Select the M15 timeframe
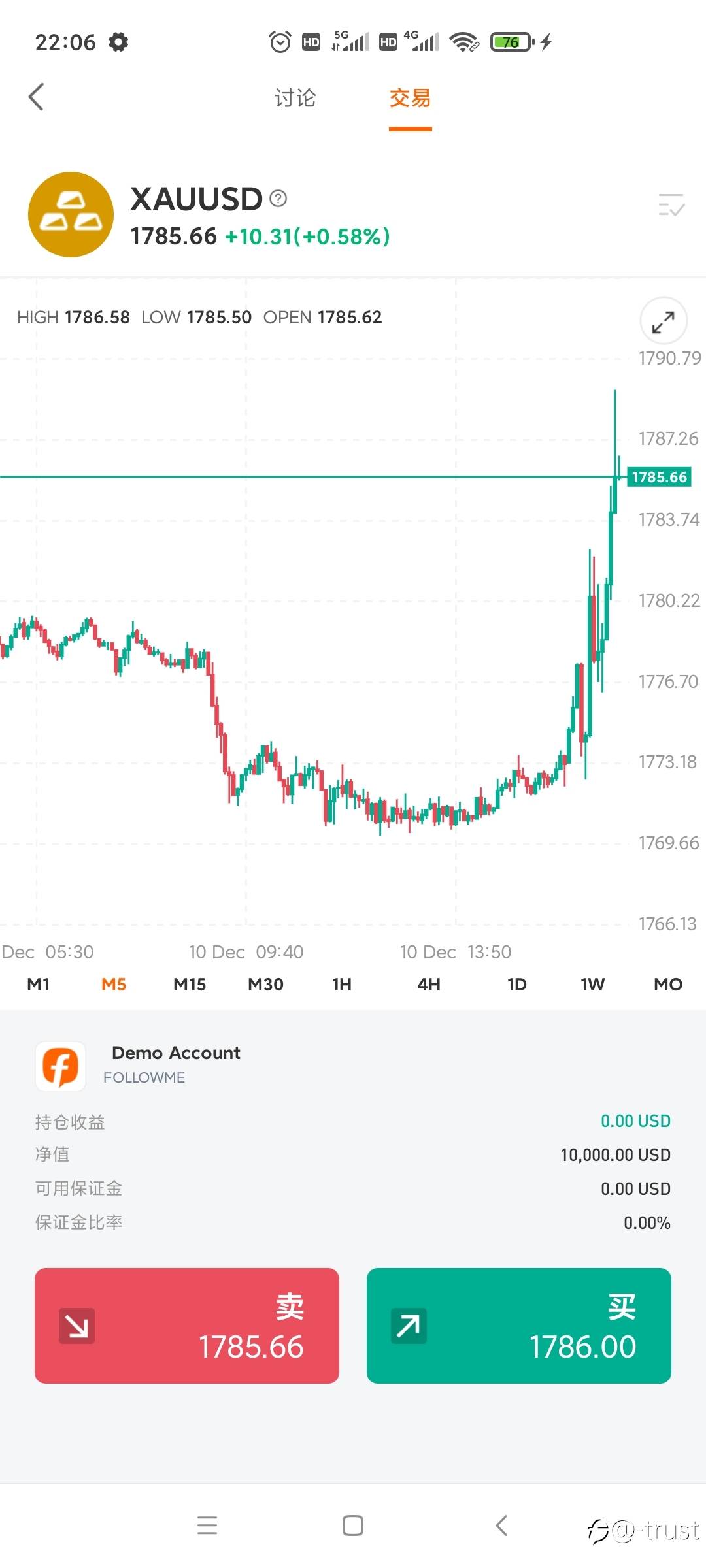The width and height of the screenshot is (706, 1568). click(x=190, y=985)
